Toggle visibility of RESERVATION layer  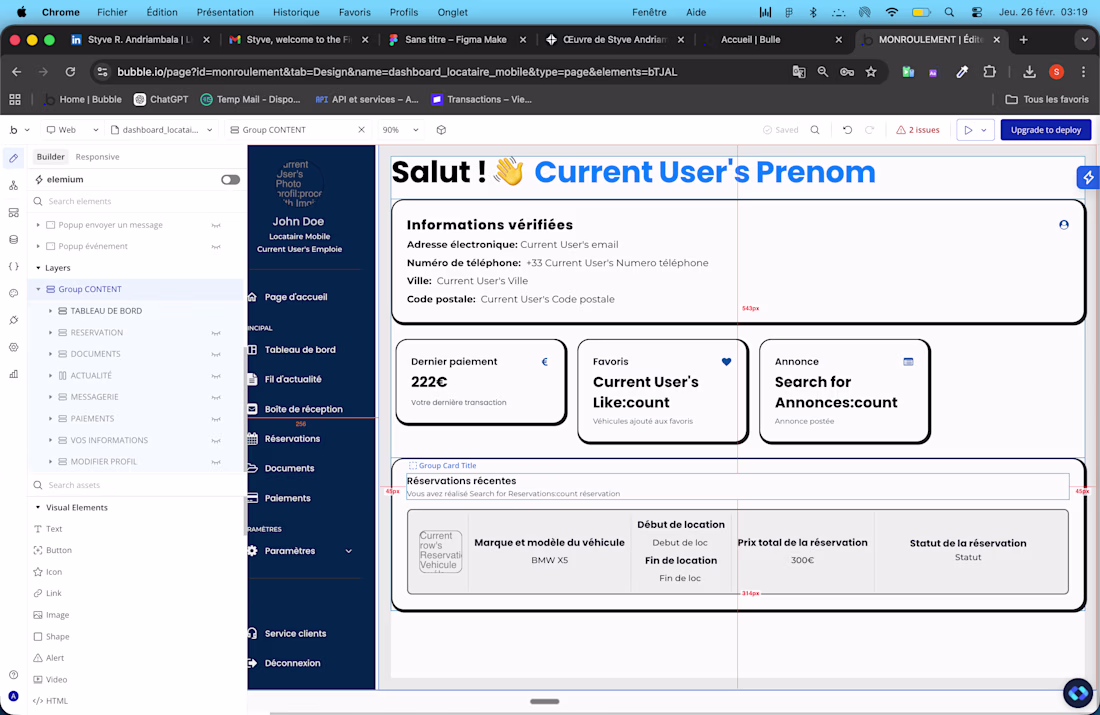[x=216, y=333]
